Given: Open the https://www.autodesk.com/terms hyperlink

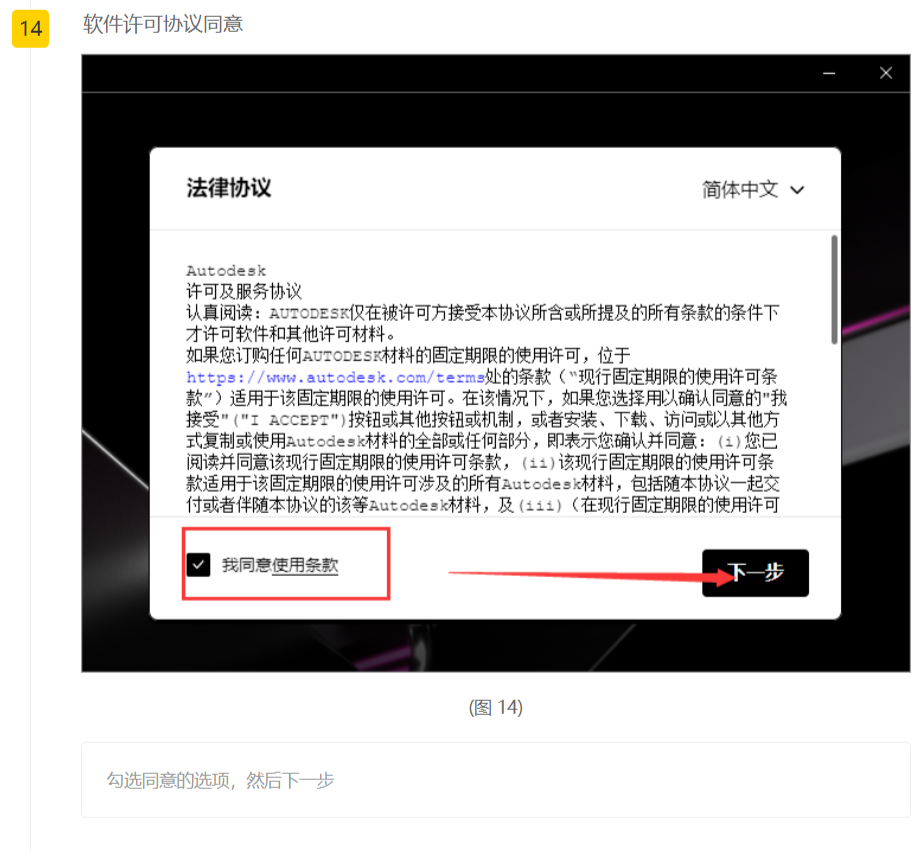Looking at the screenshot, I should (x=335, y=377).
